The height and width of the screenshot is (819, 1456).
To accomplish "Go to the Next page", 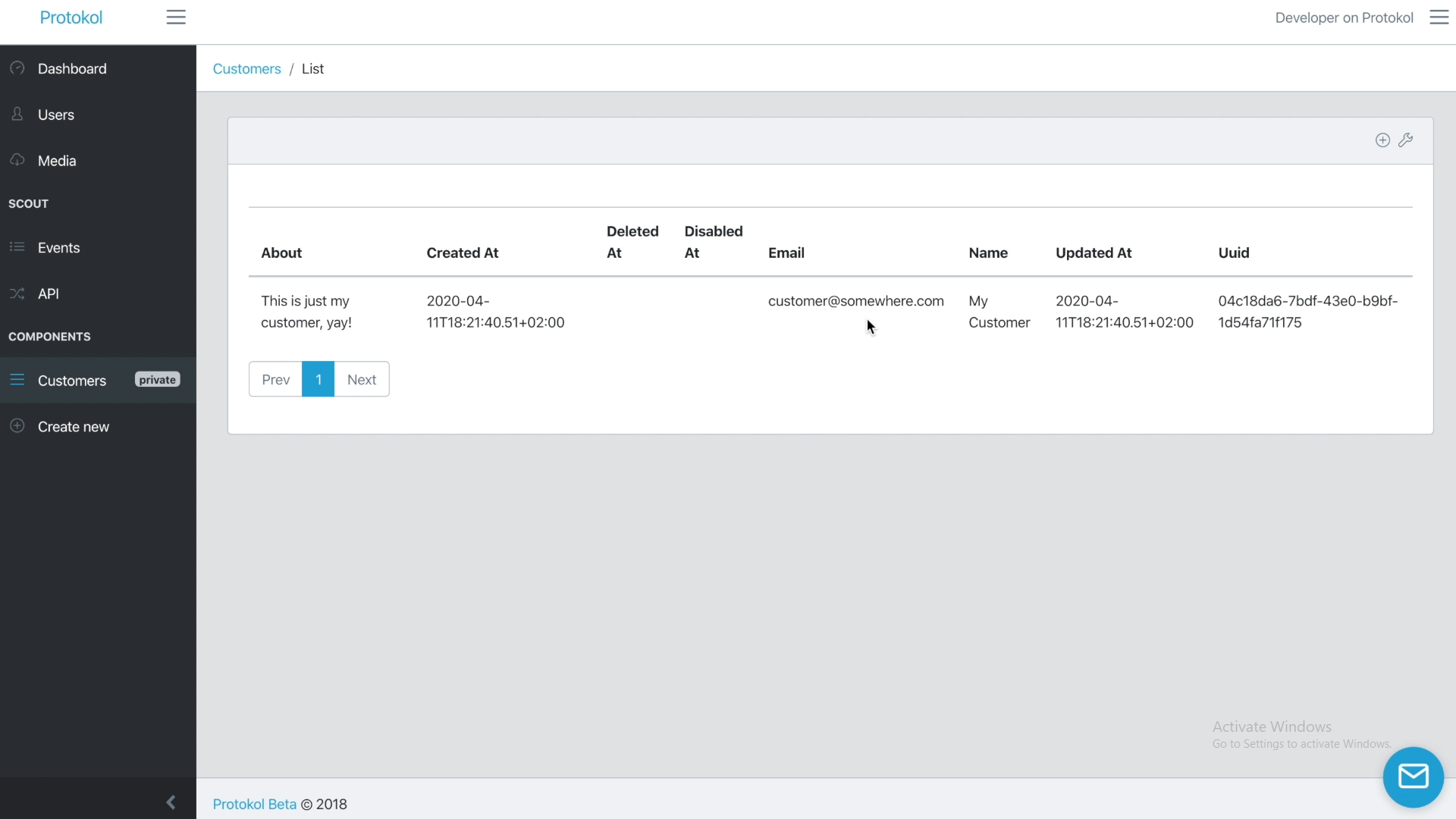I will (x=362, y=379).
